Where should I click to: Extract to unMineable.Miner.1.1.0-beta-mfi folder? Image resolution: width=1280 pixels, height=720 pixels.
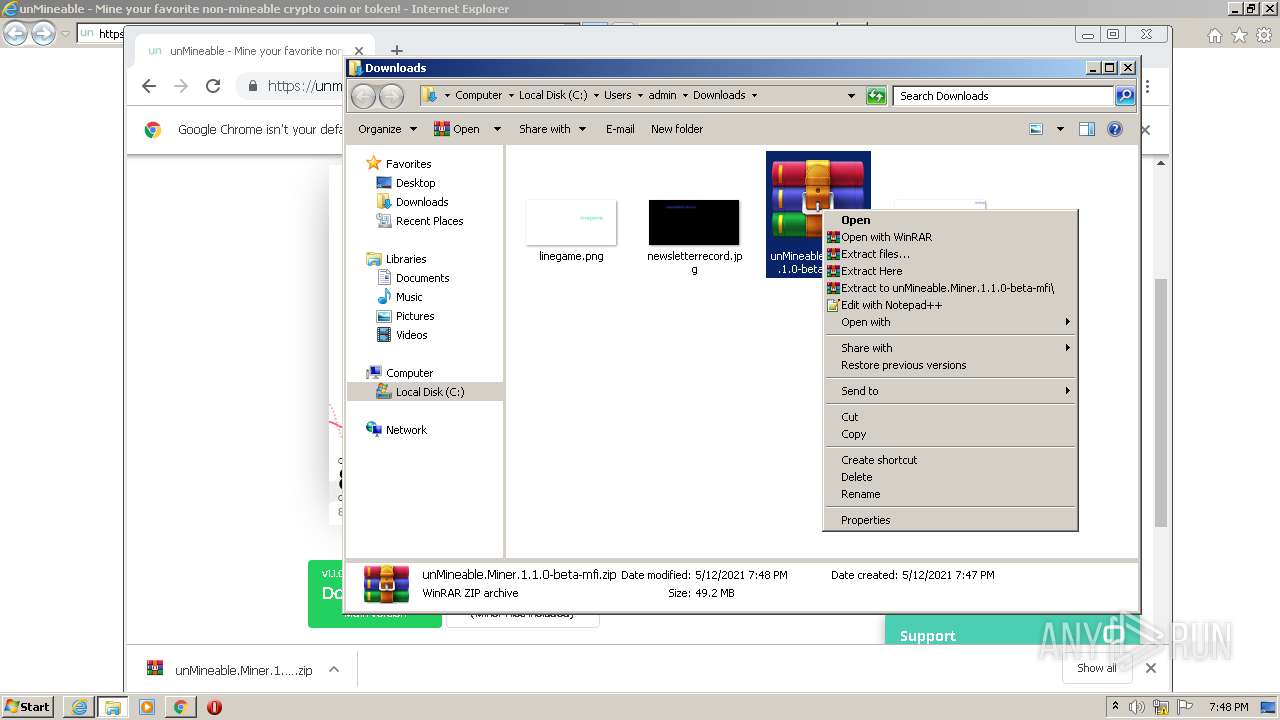coord(947,288)
